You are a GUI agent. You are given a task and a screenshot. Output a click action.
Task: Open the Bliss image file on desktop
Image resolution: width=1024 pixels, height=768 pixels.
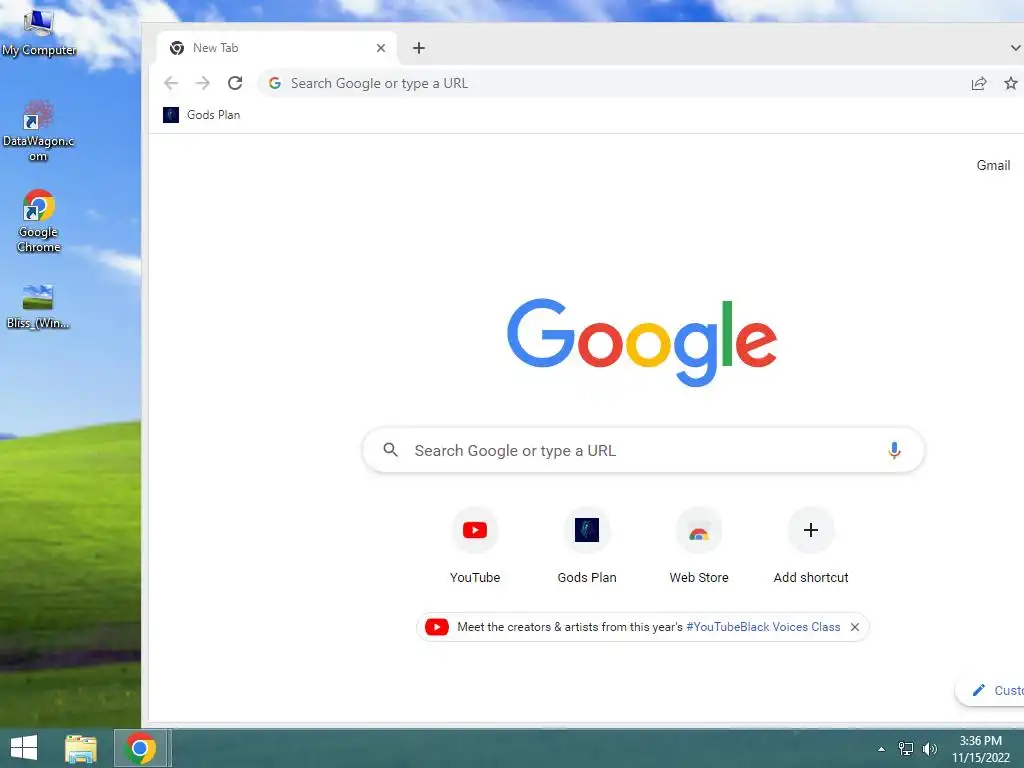coord(39,307)
